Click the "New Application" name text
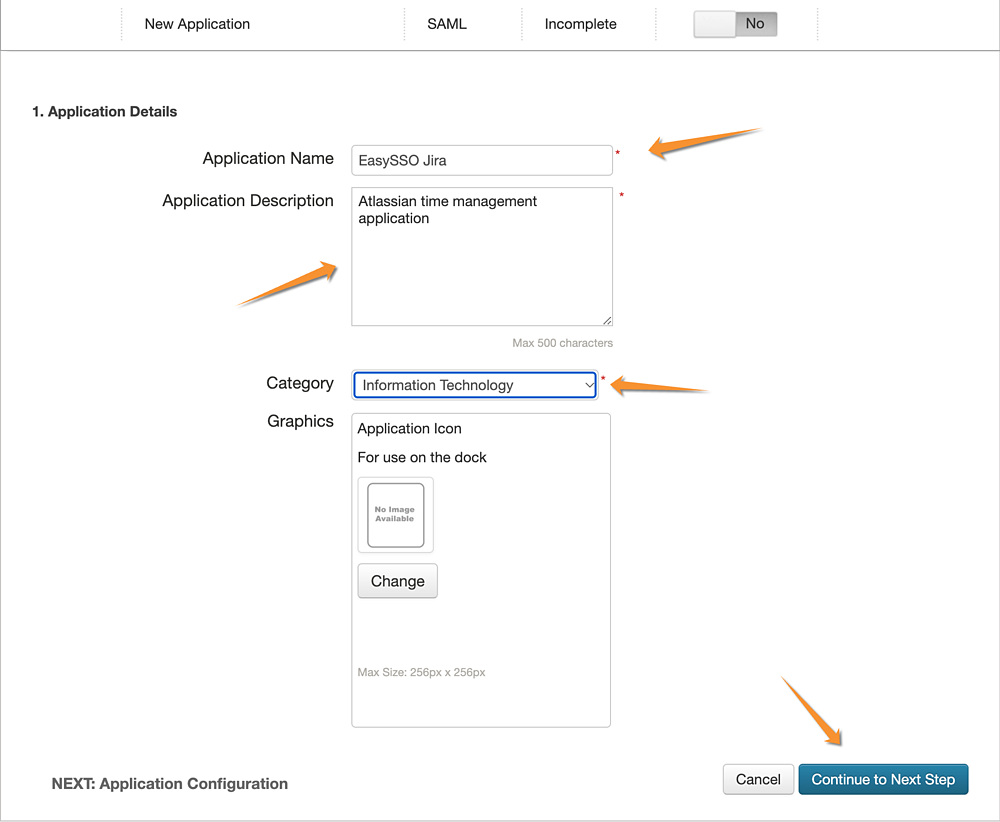This screenshot has height=822, width=1000. tap(197, 24)
